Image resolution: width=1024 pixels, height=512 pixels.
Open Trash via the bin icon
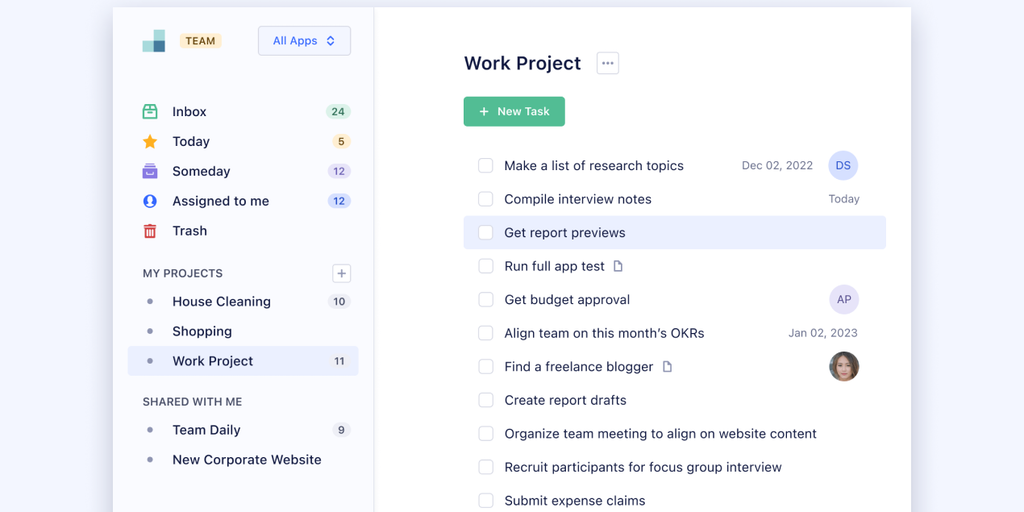click(150, 231)
